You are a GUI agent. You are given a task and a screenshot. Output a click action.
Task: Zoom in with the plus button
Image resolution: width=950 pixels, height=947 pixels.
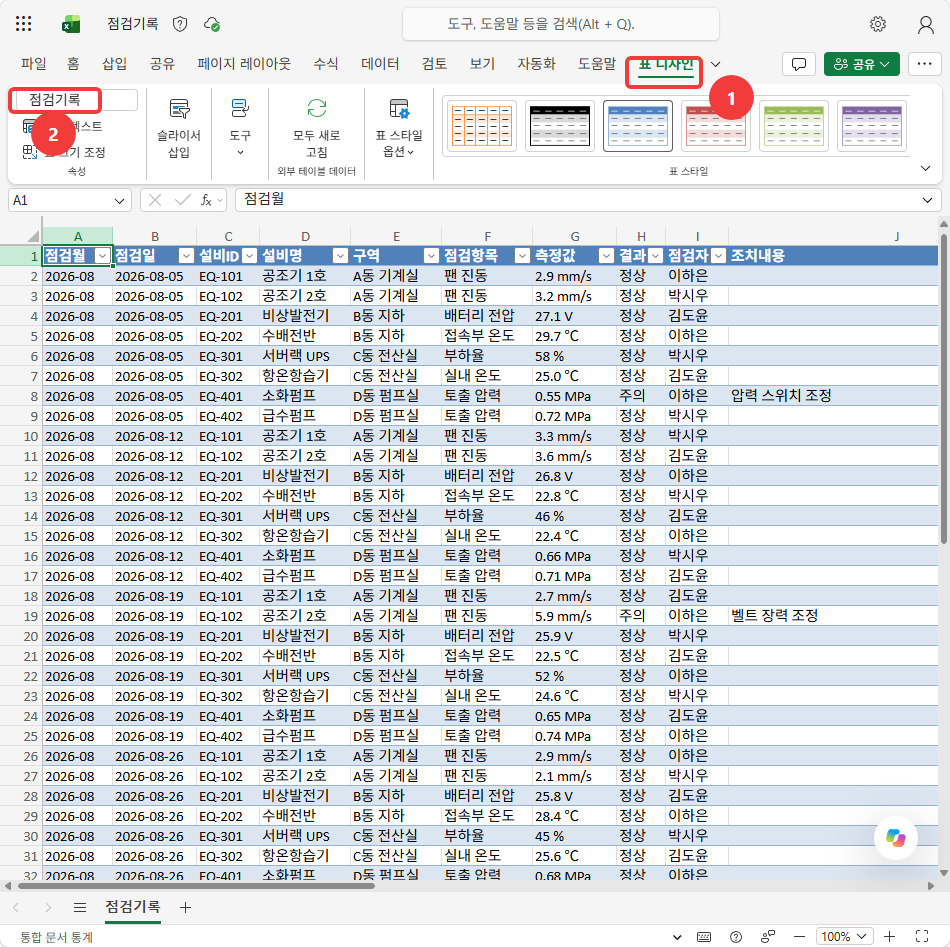click(x=889, y=937)
